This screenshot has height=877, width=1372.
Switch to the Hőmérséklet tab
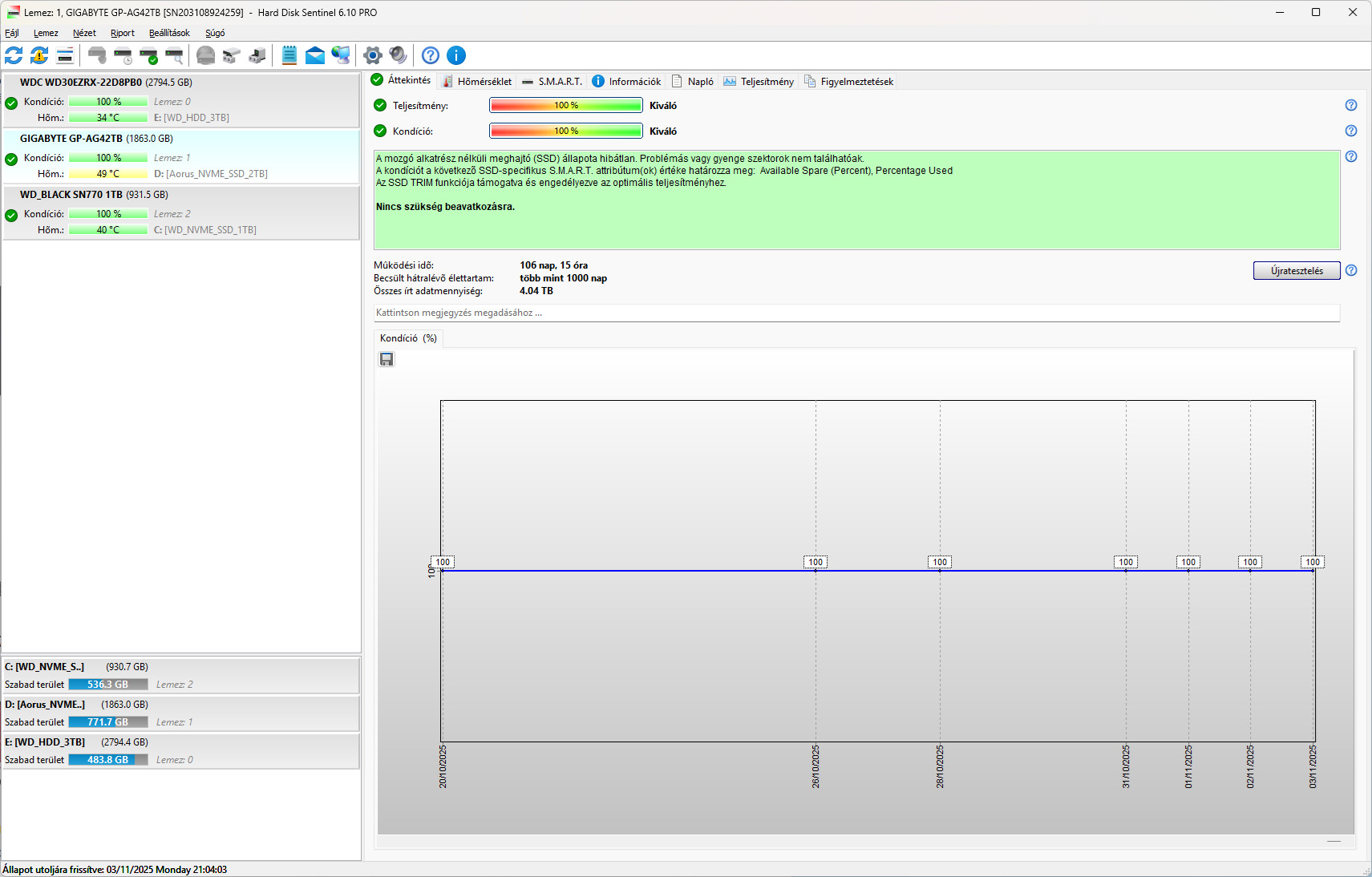(477, 82)
